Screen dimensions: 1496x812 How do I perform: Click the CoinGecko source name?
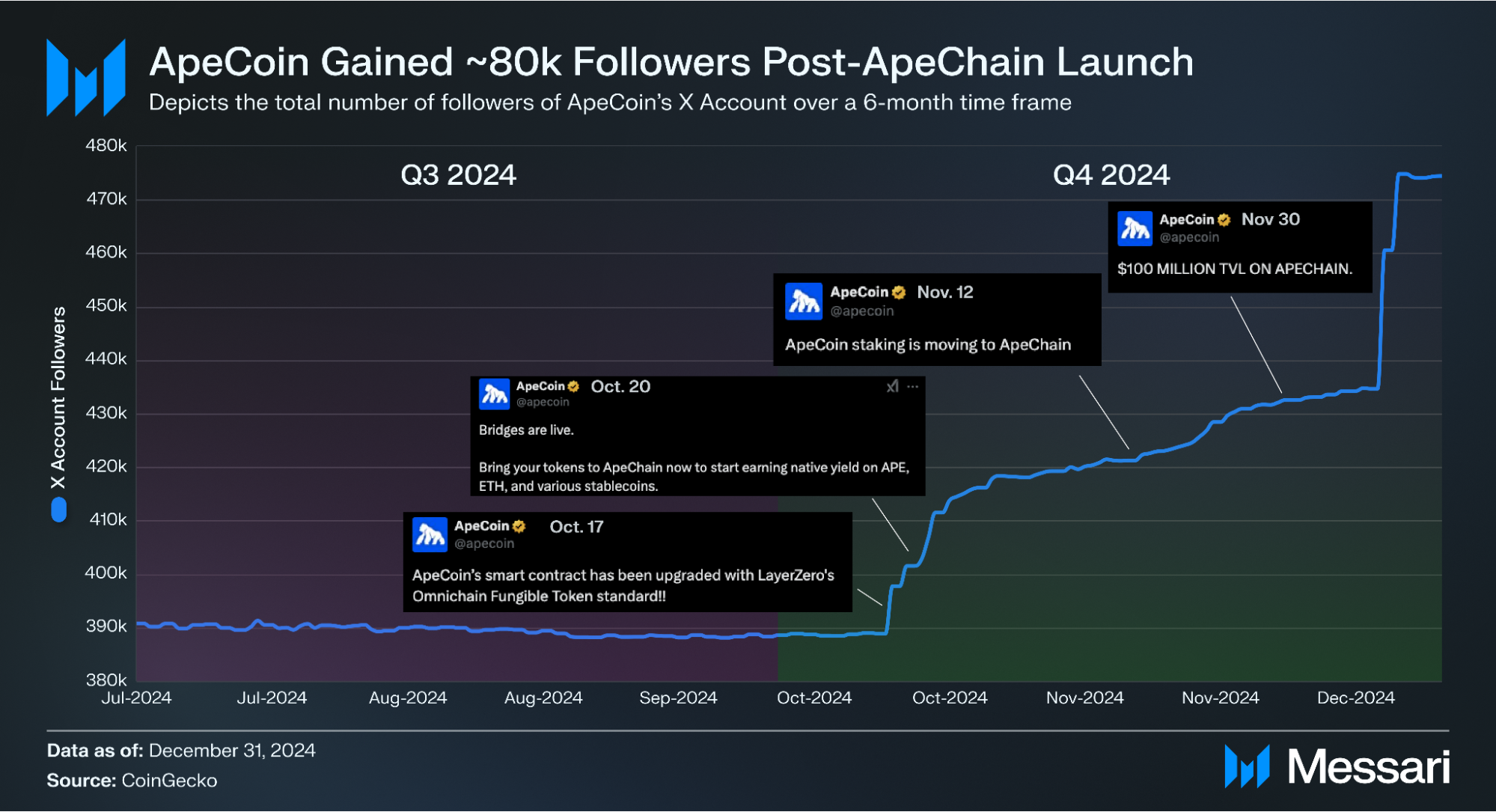pyautogui.click(x=169, y=781)
